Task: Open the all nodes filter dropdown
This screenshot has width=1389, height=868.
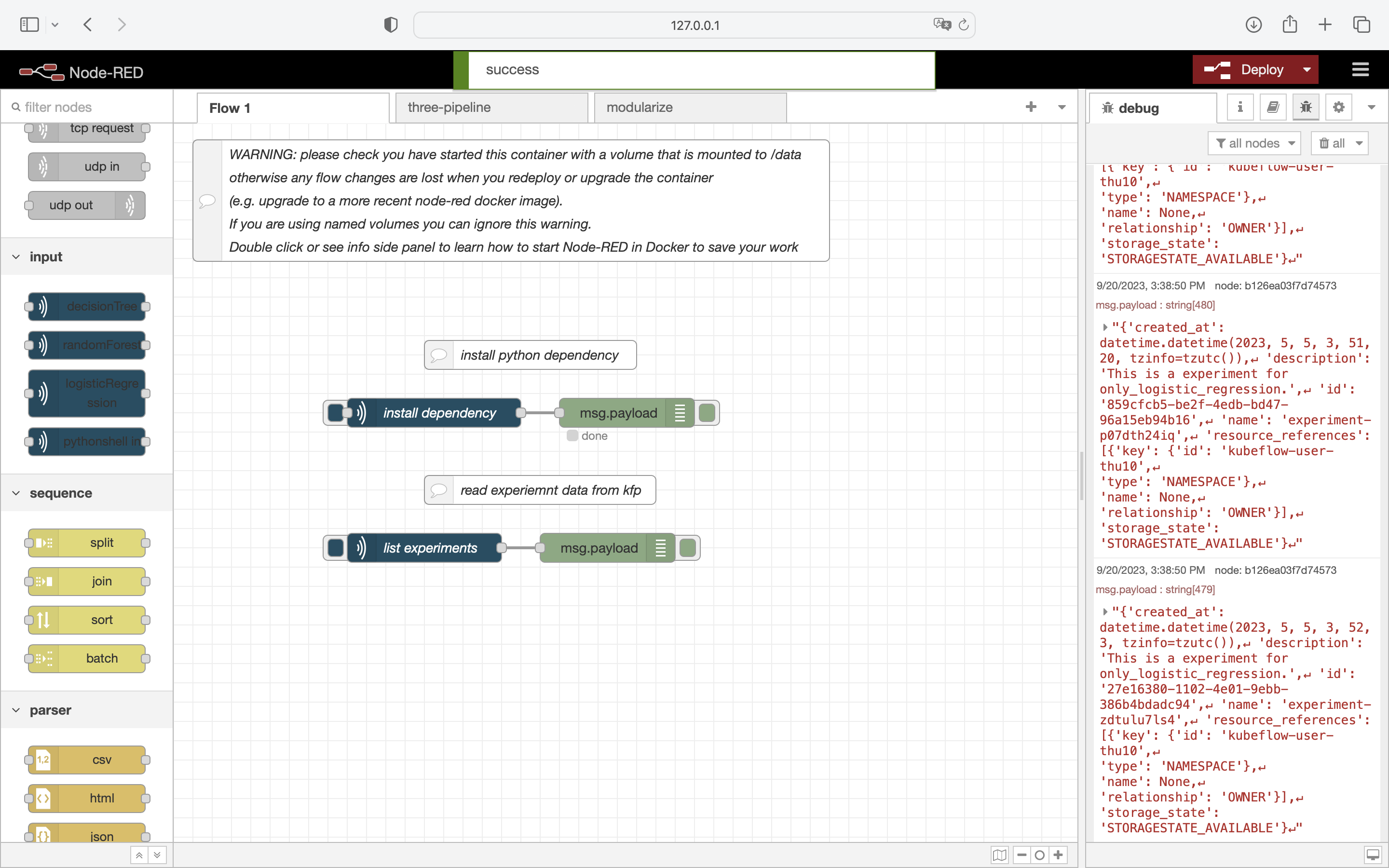Action: [x=1254, y=143]
